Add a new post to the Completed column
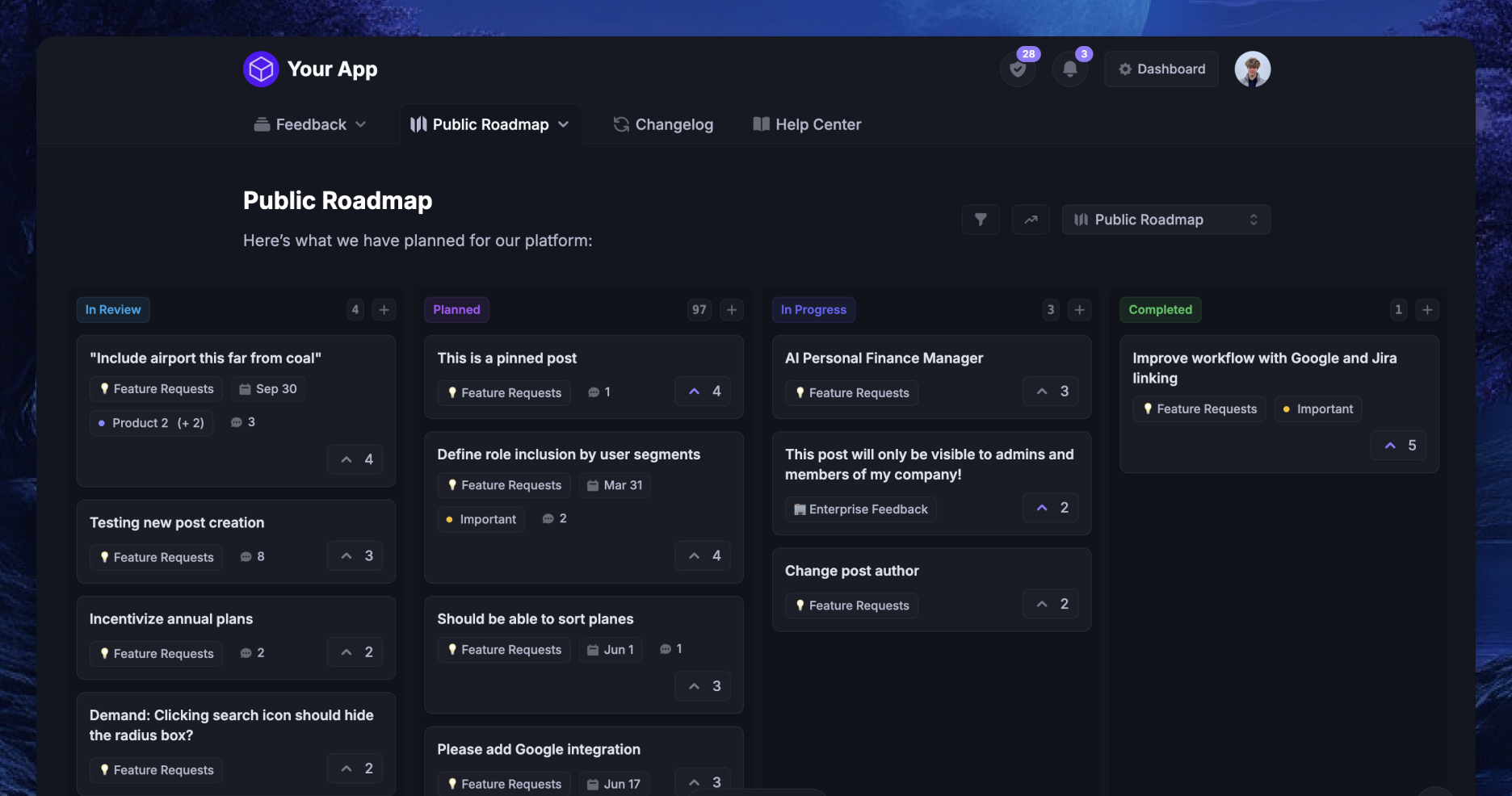This screenshot has height=796, width=1512. pyautogui.click(x=1427, y=309)
